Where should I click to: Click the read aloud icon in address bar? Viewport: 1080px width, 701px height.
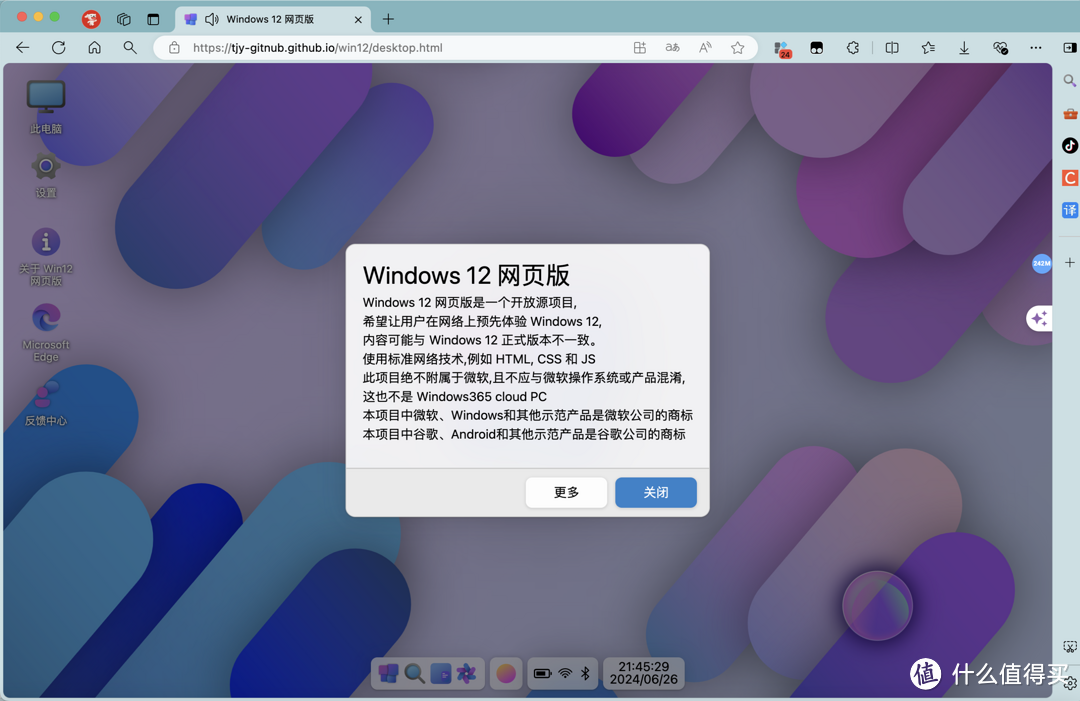[705, 48]
